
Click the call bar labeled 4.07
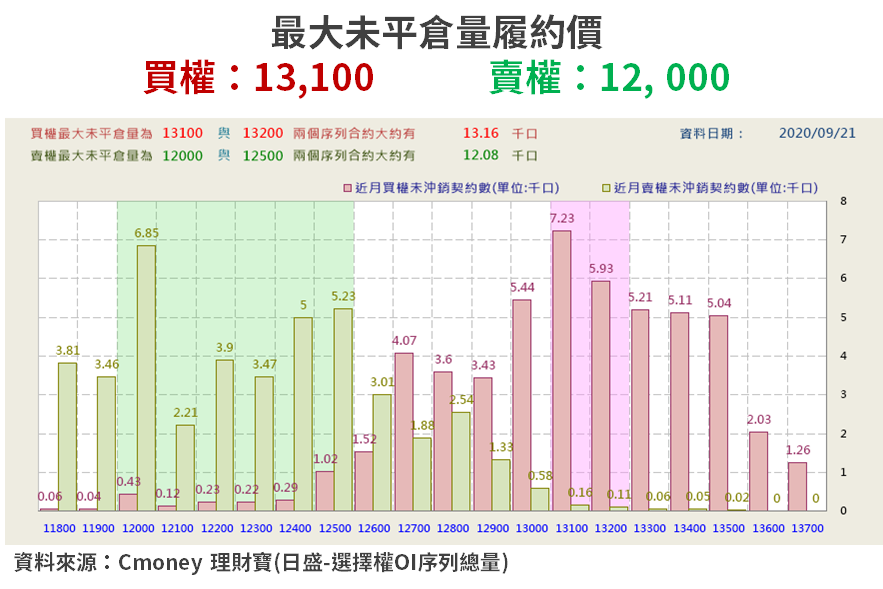point(404,432)
